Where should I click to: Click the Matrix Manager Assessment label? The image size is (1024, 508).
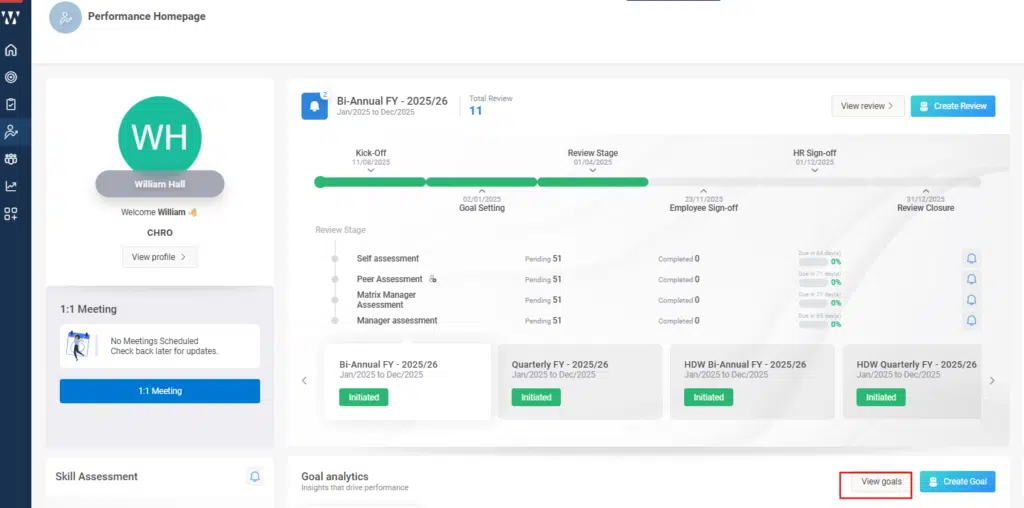tap(386, 300)
